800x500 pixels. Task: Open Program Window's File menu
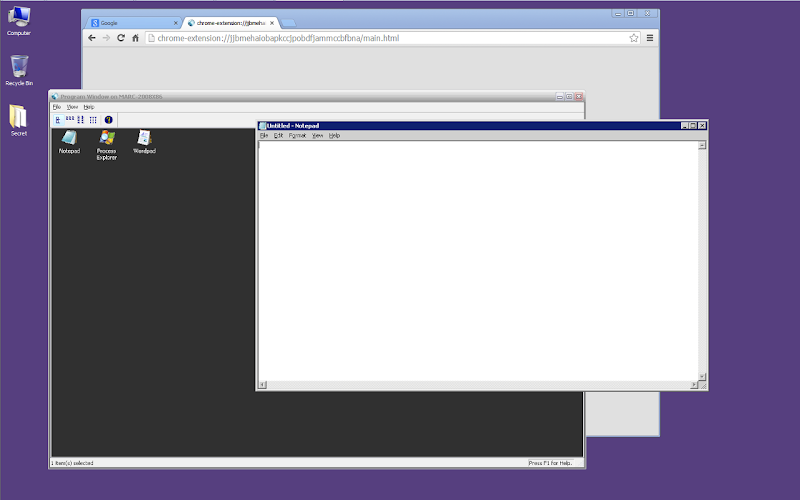pos(57,107)
